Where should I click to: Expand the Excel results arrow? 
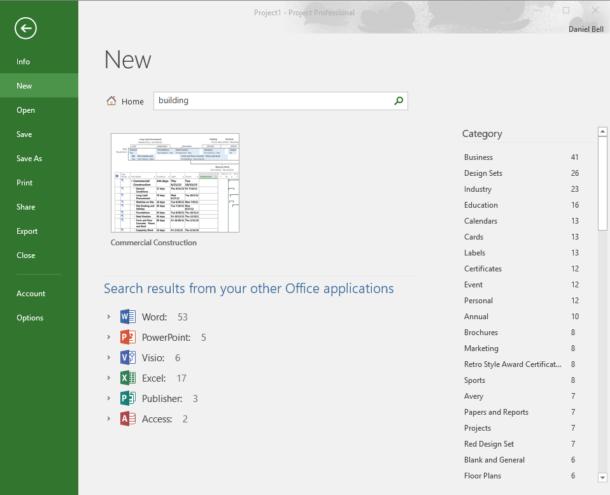click(109, 378)
